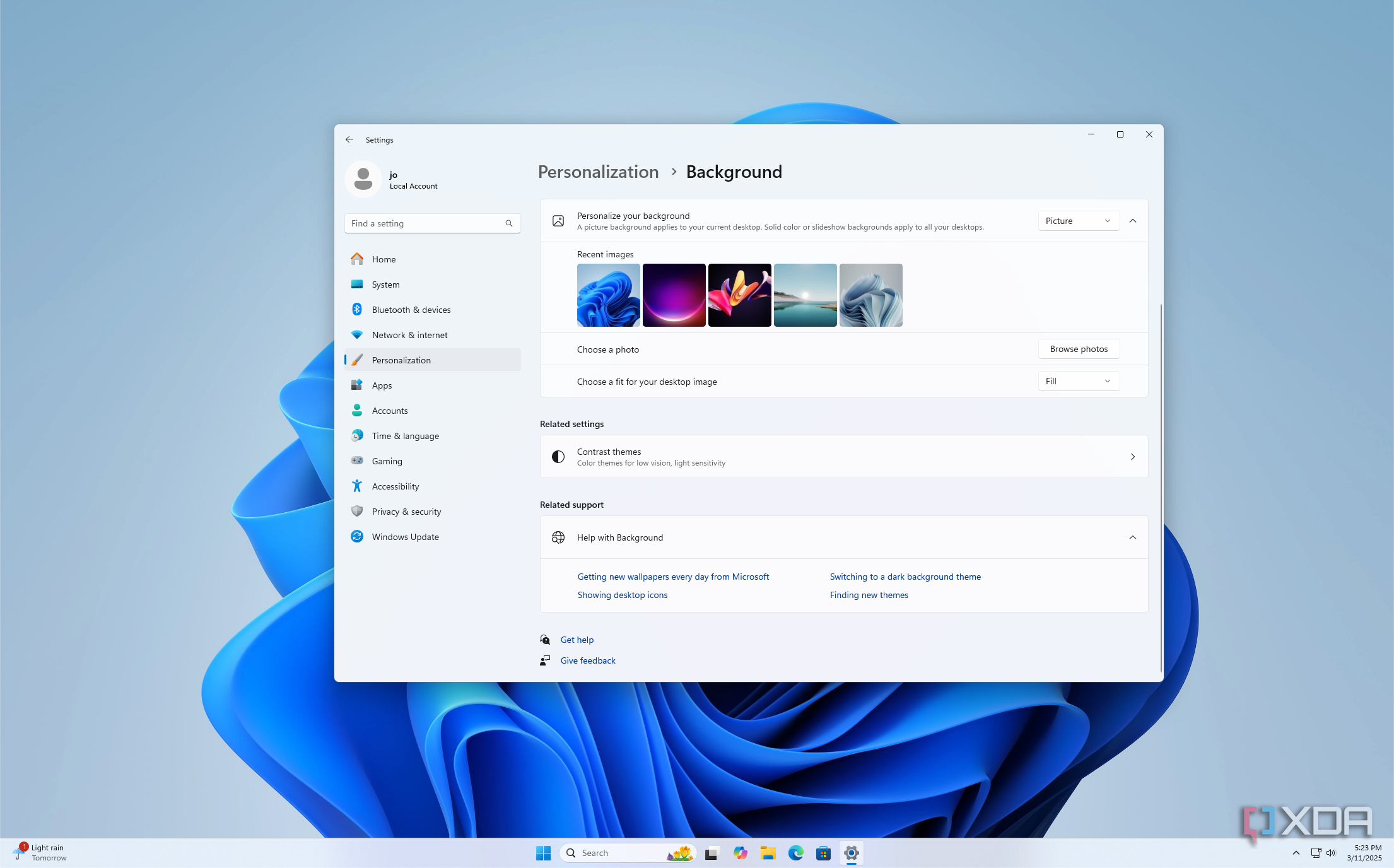Click Give feedback link

(x=587, y=660)
